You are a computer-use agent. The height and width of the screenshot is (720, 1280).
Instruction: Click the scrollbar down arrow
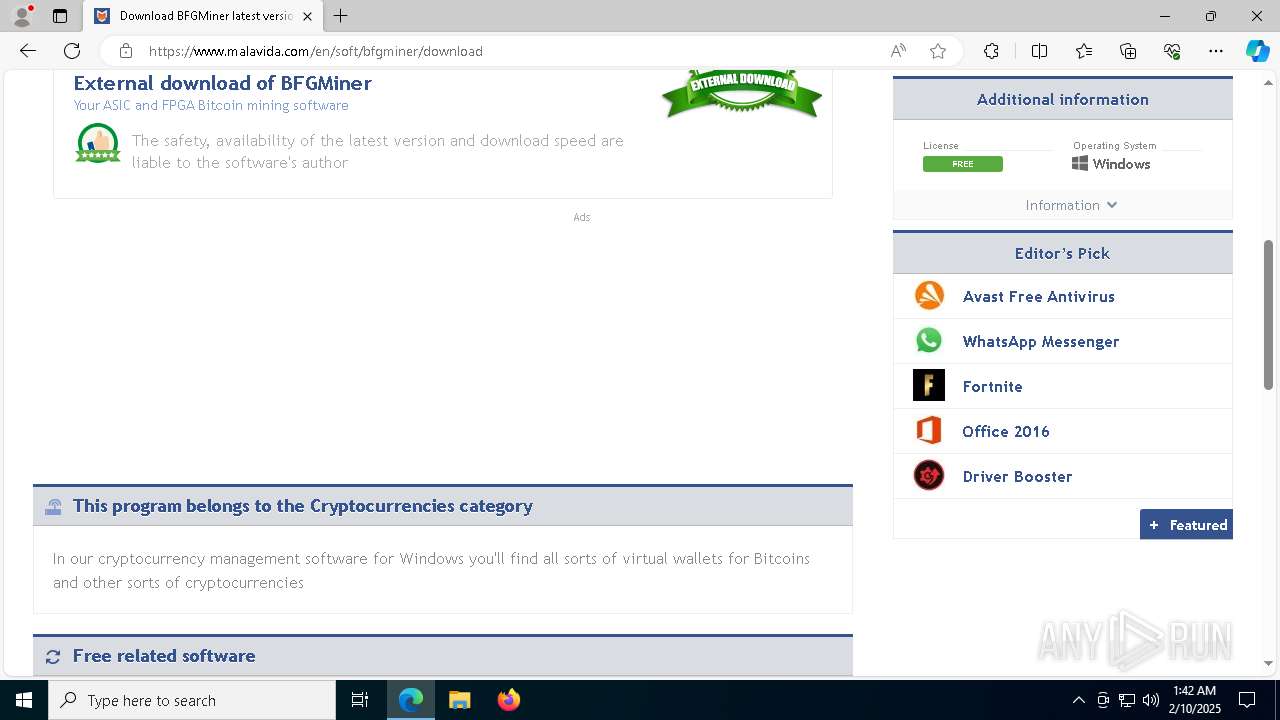(x=1268, y=663)
